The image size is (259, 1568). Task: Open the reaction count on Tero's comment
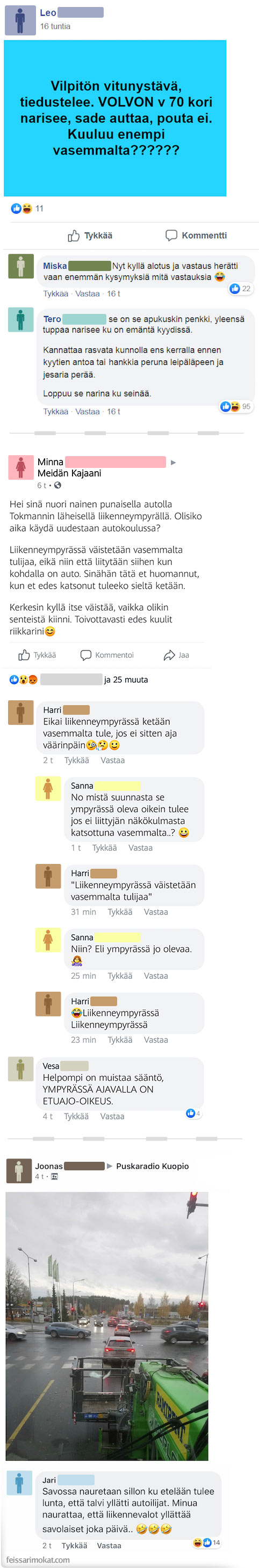tap(236, 407)
